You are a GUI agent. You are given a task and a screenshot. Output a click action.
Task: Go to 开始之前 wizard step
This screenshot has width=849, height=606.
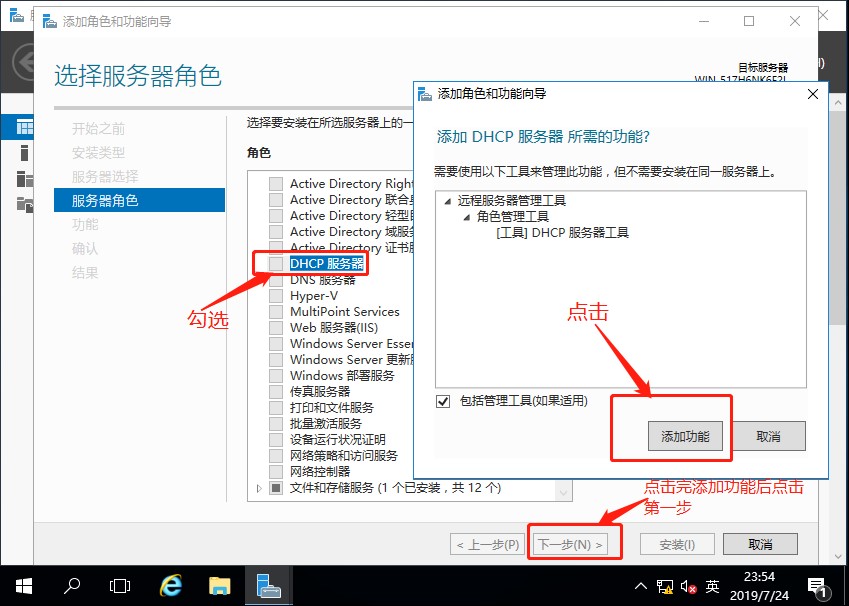click(99, 128)
